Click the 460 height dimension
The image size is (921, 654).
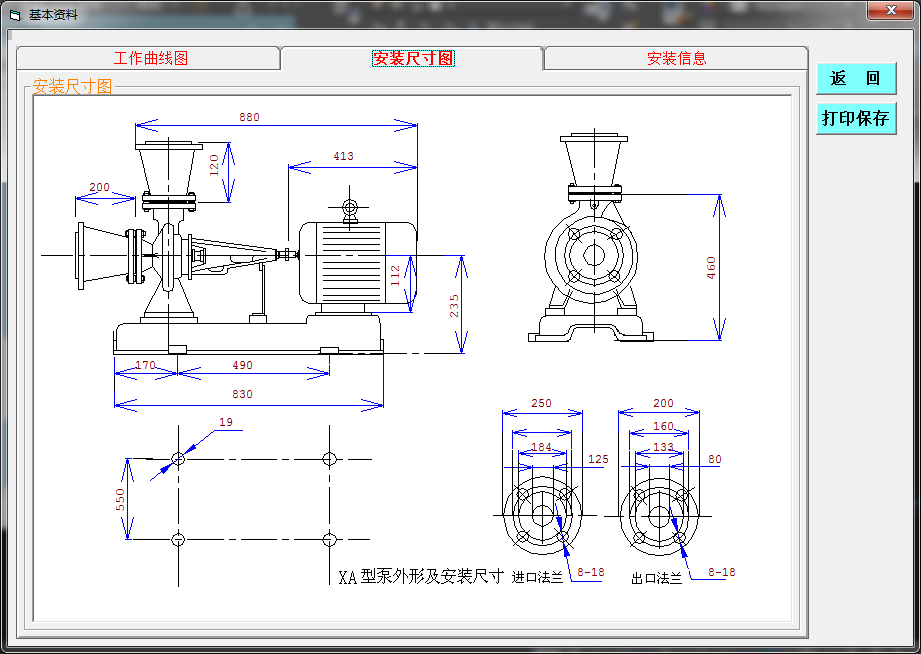[x=711, y=267]
